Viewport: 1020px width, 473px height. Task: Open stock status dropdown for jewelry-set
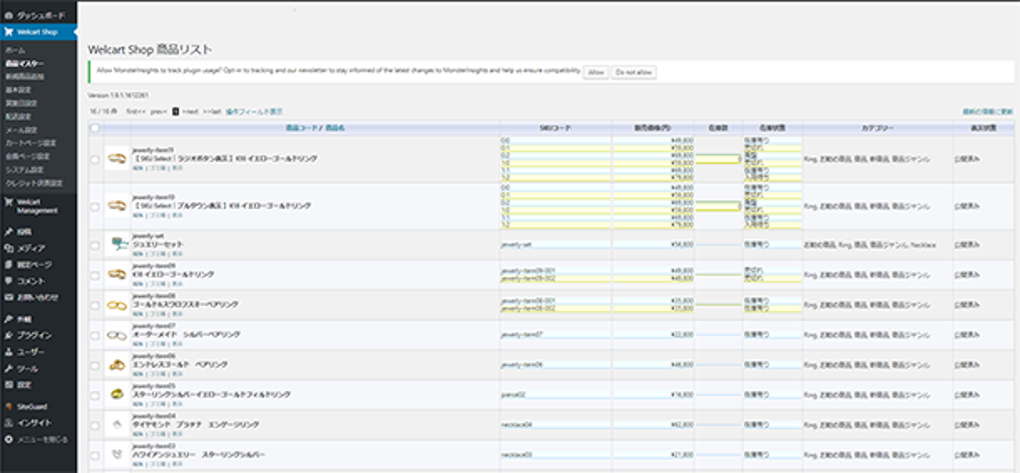[772, 245]
